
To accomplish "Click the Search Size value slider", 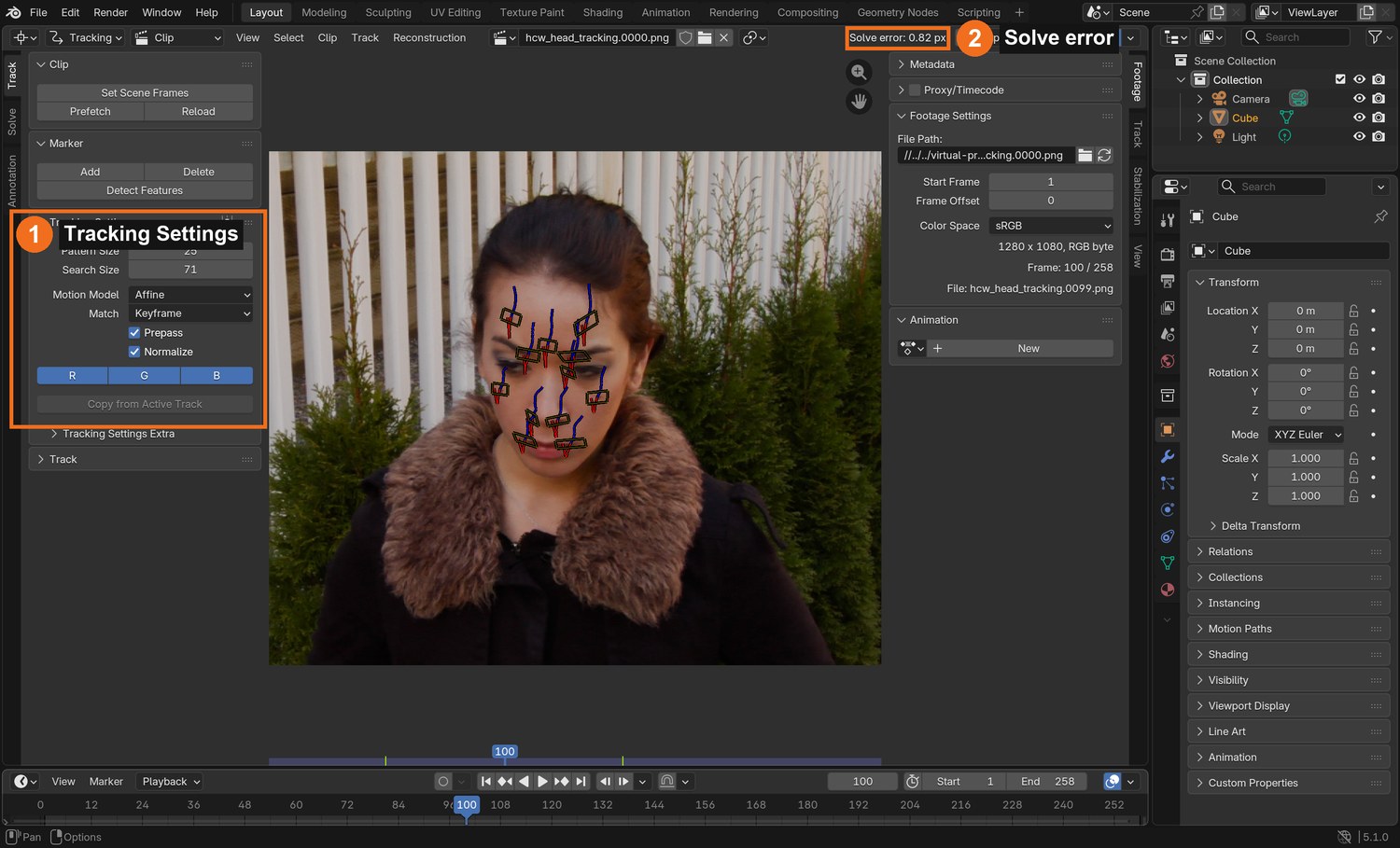I will [190, 270].
